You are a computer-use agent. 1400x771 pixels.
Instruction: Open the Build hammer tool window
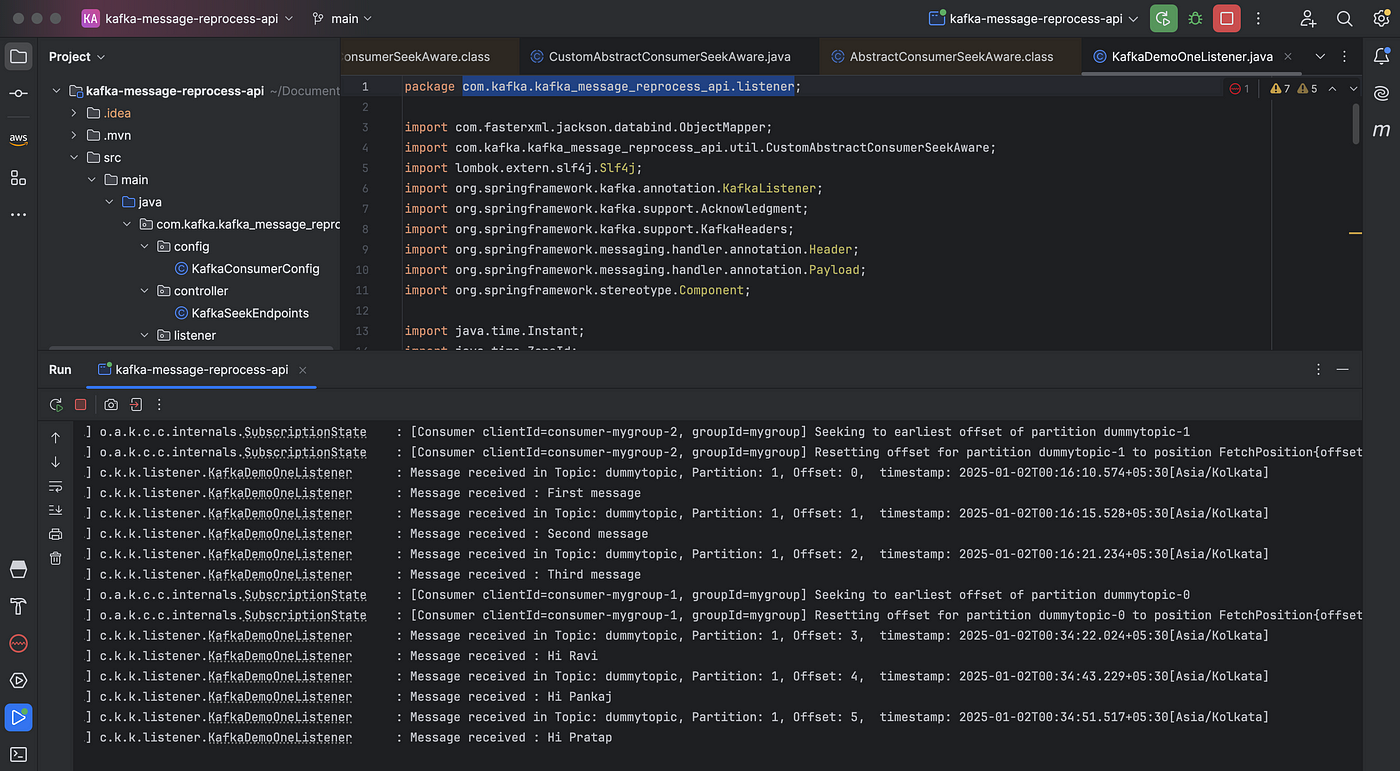18,606
